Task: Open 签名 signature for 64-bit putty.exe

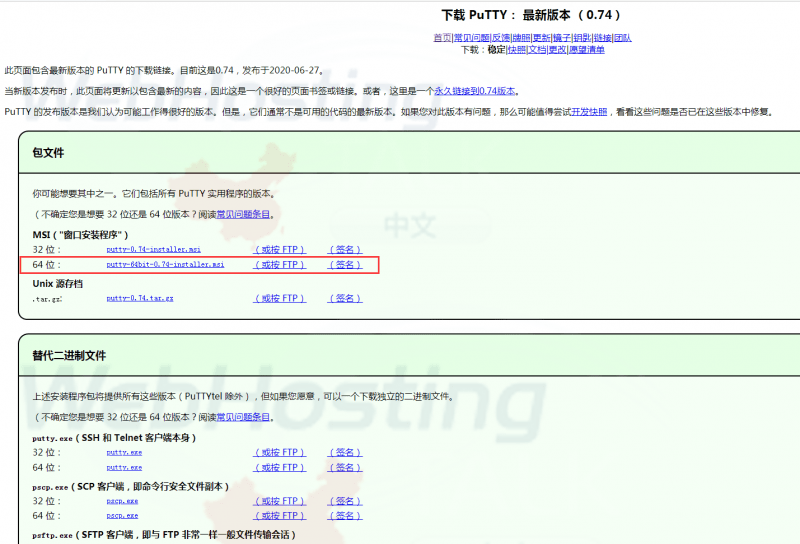Action: [345, 467]
